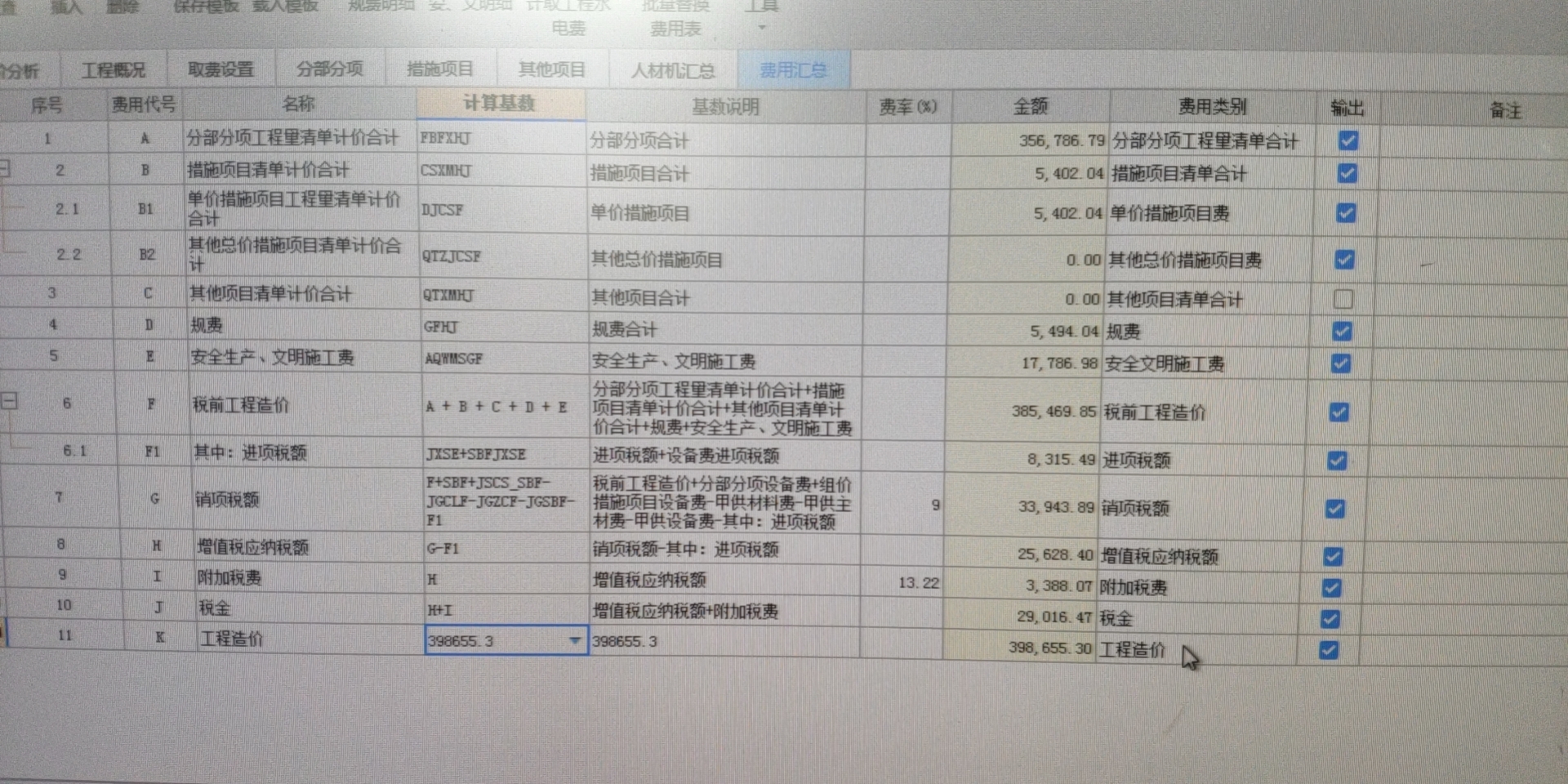
Task: Uncheck output for 分部分项工程量清单计价合计 row
Action: coord(1348,140)
